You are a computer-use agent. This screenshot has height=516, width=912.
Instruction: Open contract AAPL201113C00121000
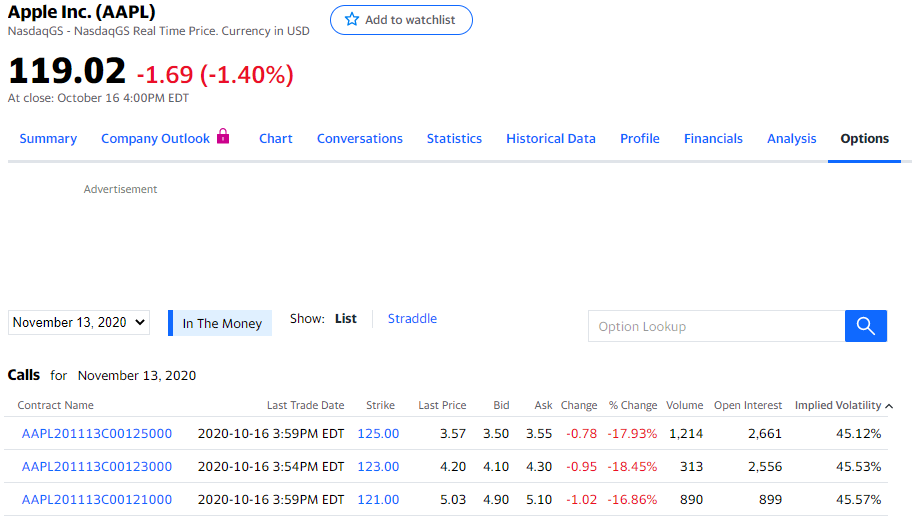[97, 500]
